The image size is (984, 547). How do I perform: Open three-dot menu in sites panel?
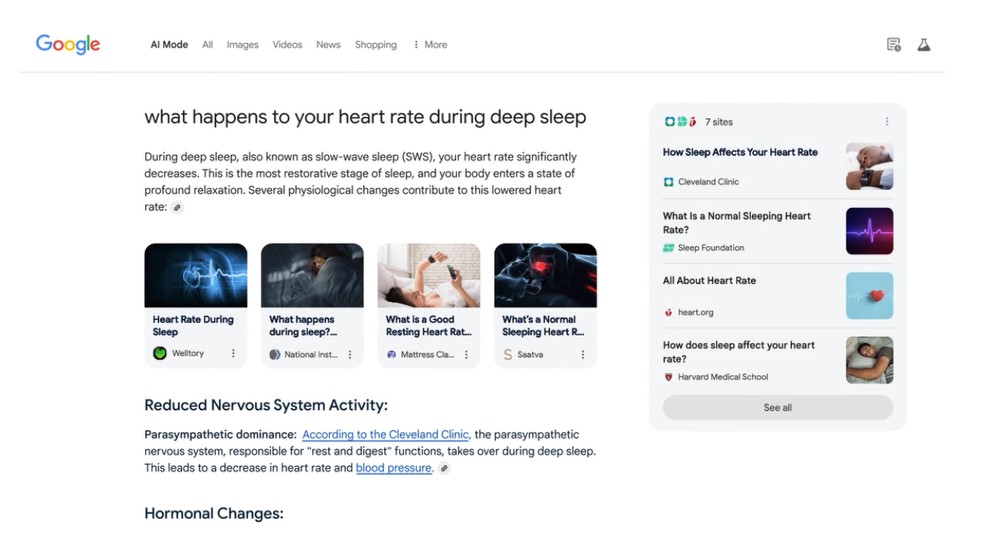886,122
